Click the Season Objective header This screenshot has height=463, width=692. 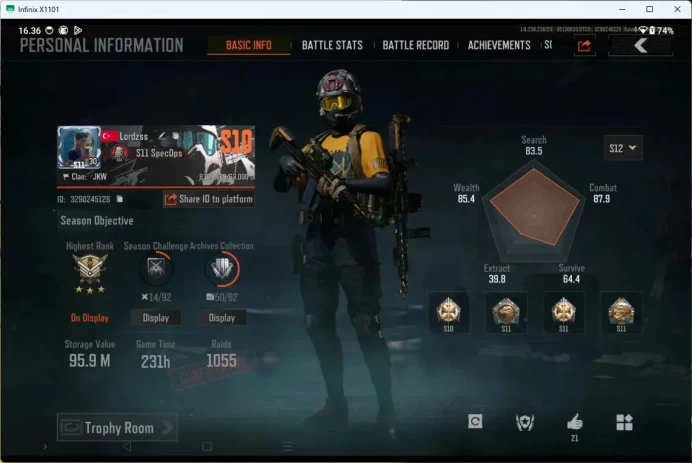97,221
